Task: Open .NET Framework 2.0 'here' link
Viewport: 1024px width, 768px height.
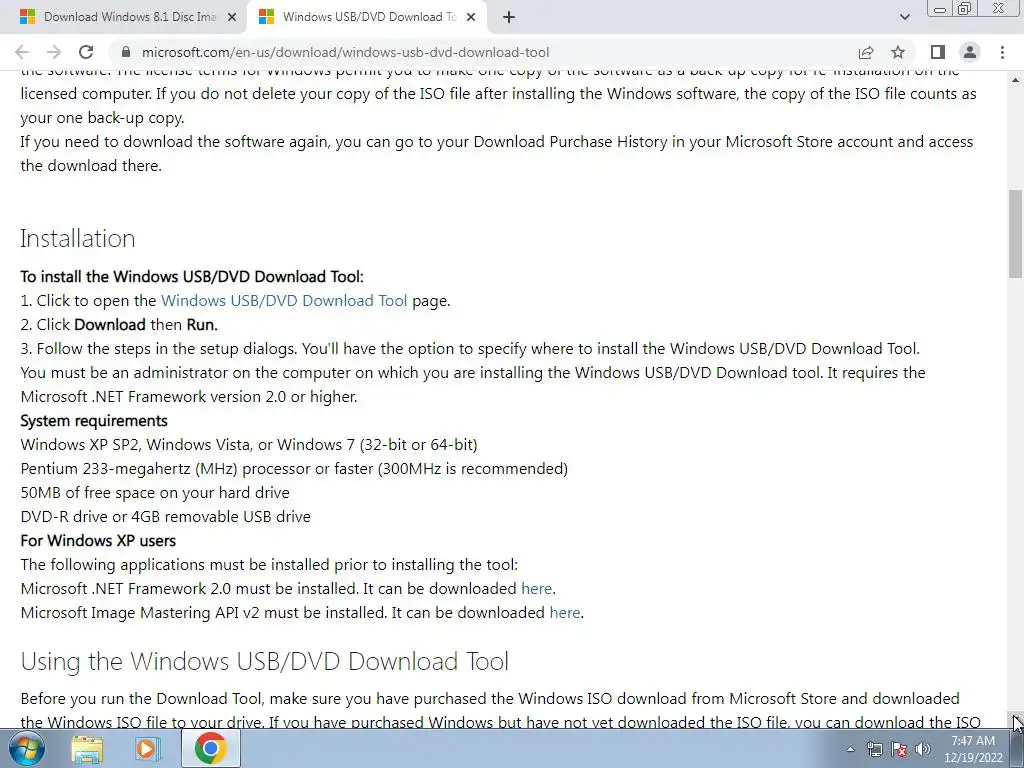Action: [x=536, y=588]
